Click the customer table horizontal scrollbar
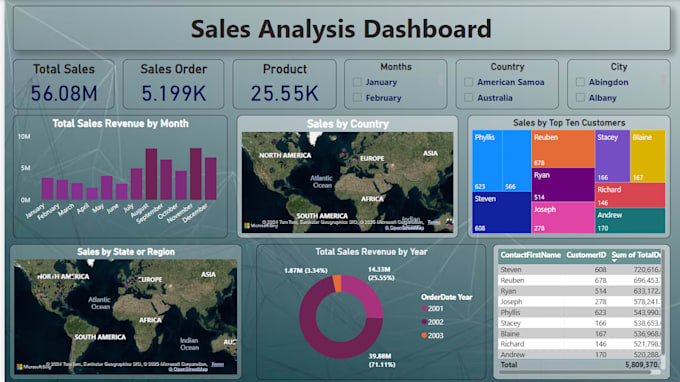The image size is (680, 382). pos(575,372)
